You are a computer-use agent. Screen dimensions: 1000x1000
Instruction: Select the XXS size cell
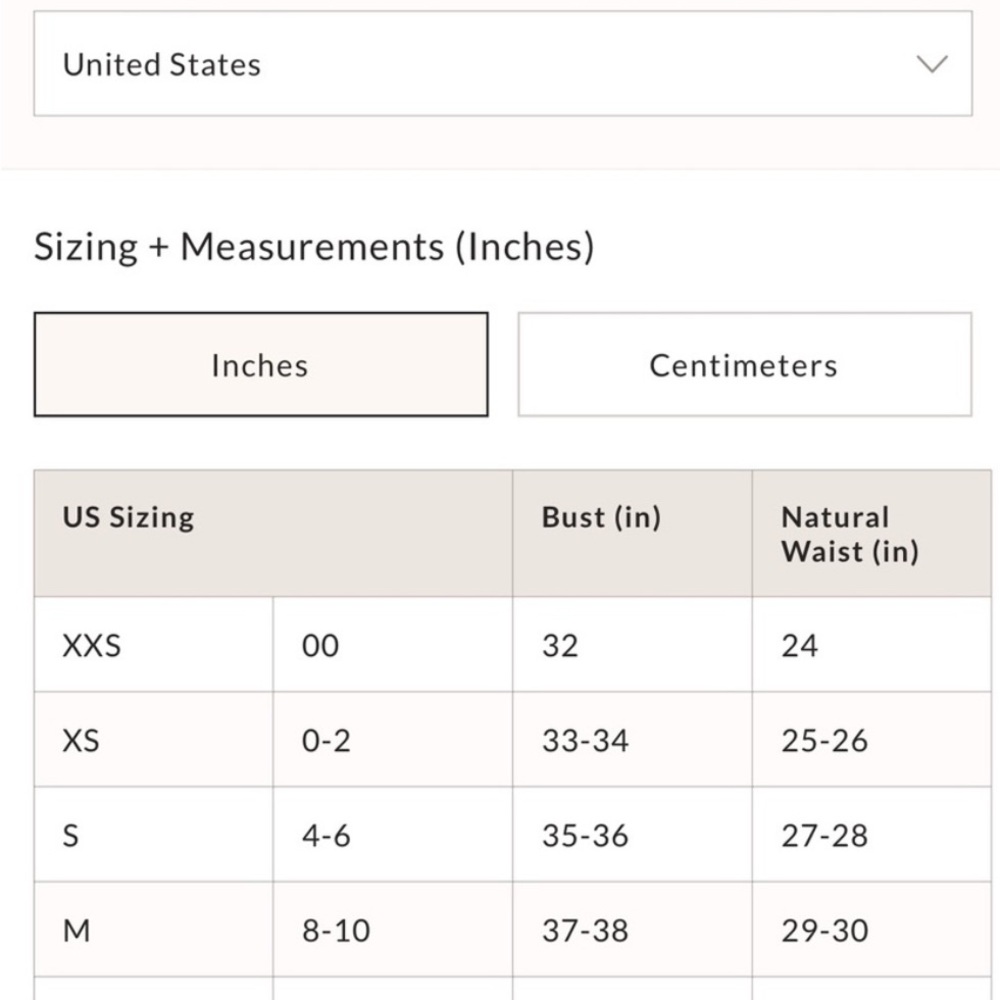pos(92,645)
